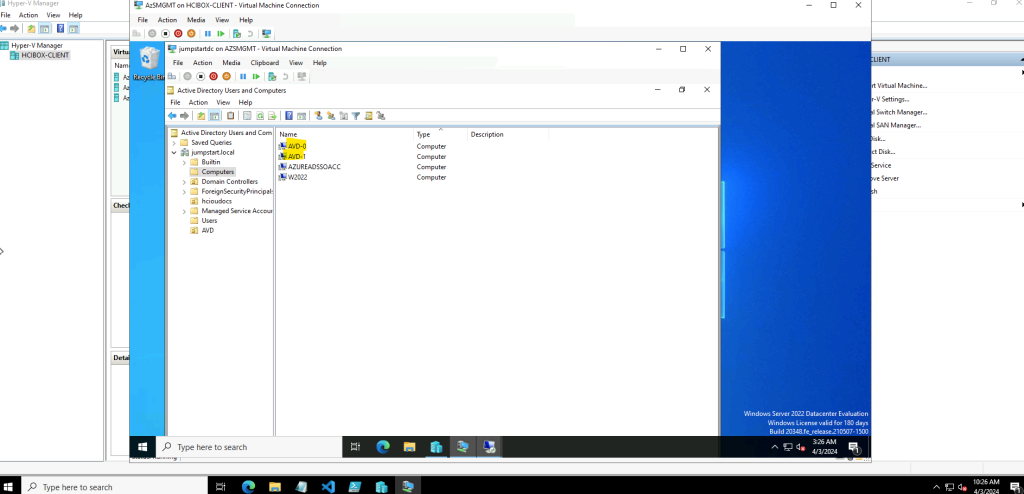Open the Recycle Bin on AzSMGMT desktop
Image resolution: width=1024 pixels, height=494 pixels.
(x=150, y=63)
